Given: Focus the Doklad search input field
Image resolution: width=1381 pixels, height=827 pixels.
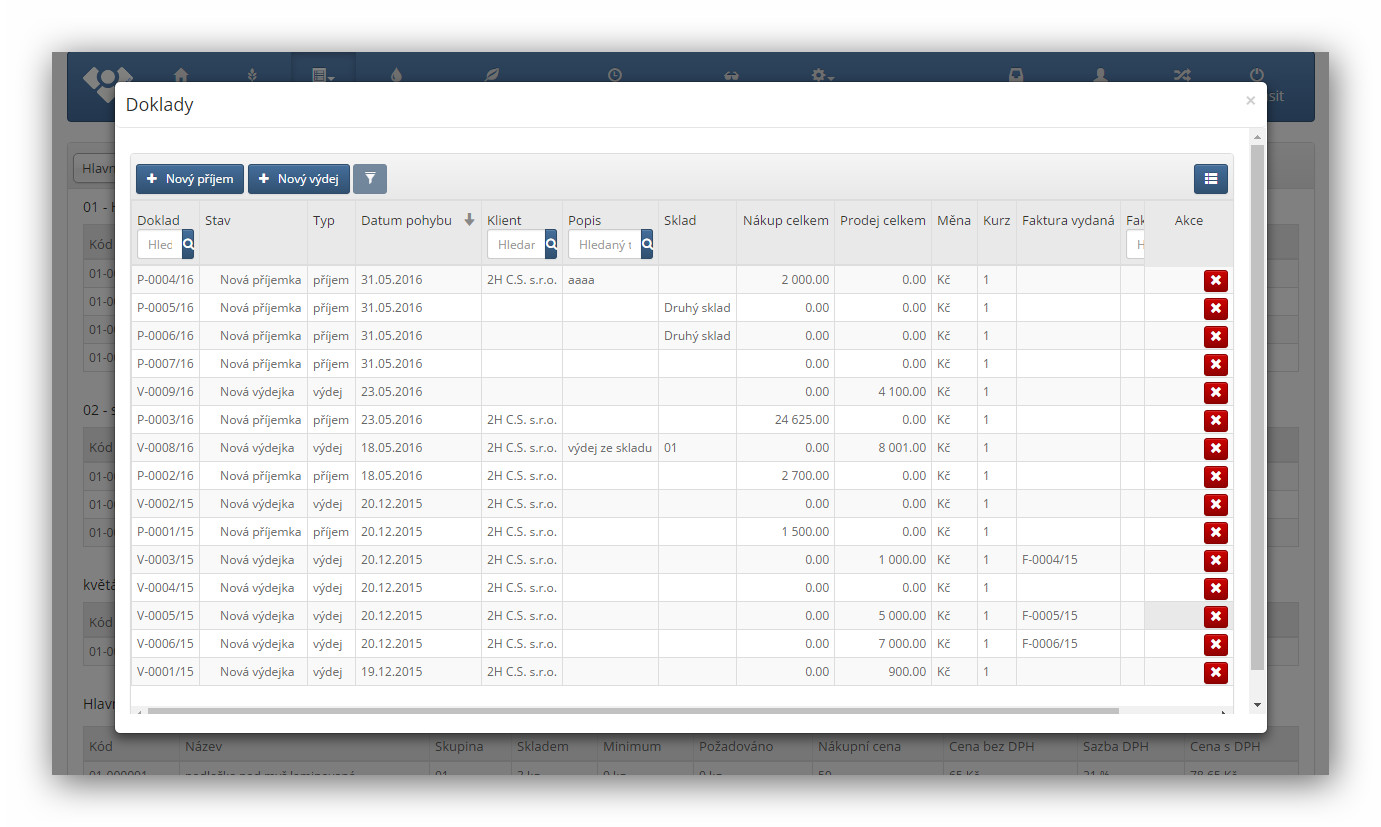Looking at the screenshot, I should [x=160, y=244].
